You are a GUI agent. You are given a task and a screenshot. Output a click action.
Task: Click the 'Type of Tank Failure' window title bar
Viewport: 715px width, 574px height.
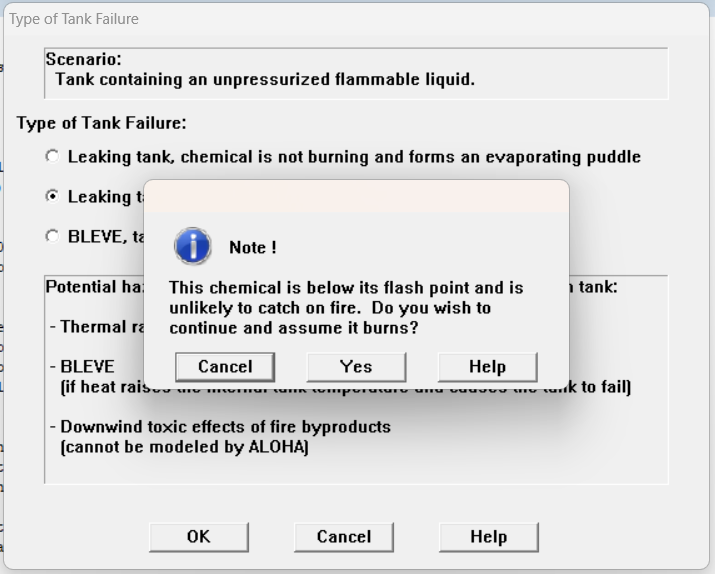[x=300, y=19]
